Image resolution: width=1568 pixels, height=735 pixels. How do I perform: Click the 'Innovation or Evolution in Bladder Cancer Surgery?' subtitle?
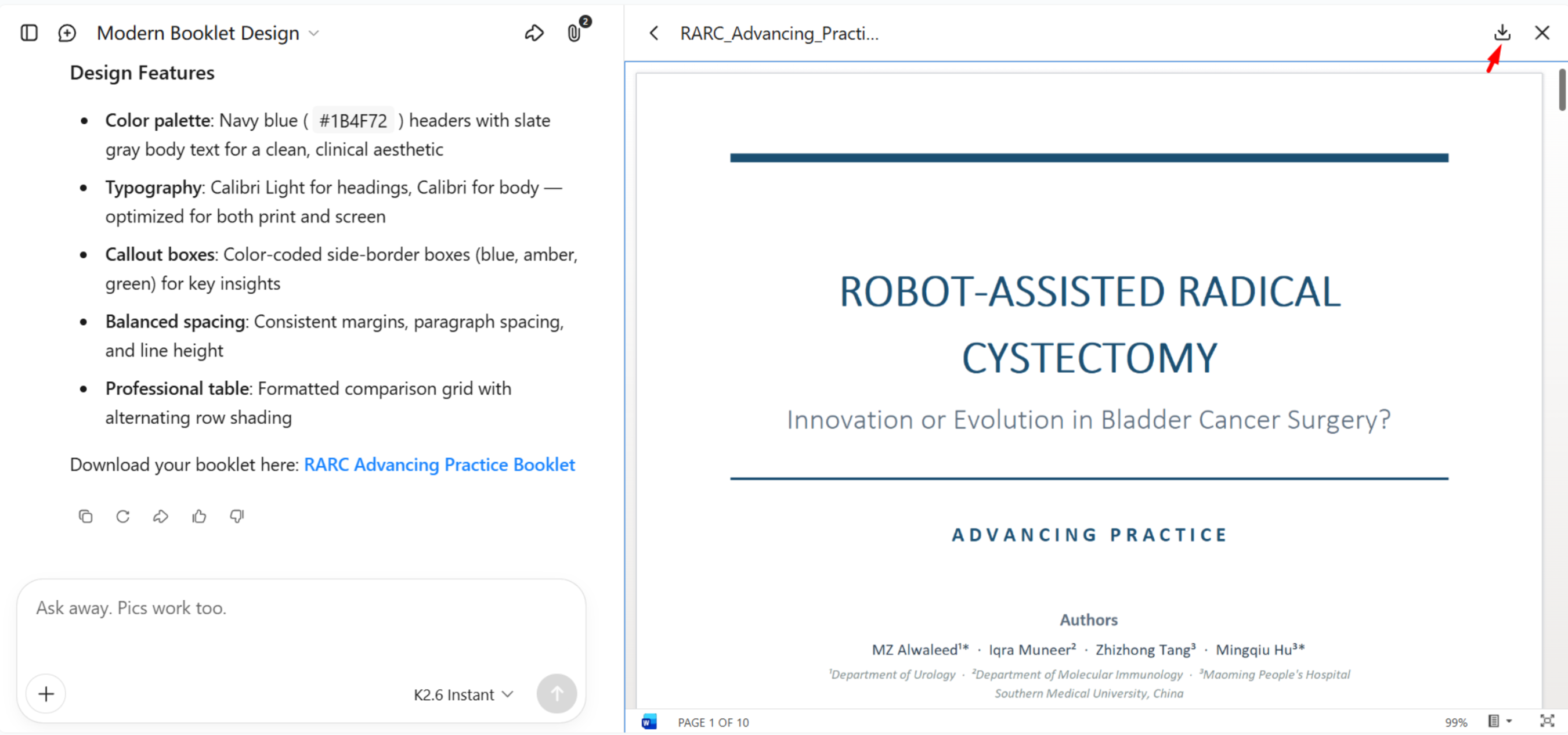point(1088,420)
